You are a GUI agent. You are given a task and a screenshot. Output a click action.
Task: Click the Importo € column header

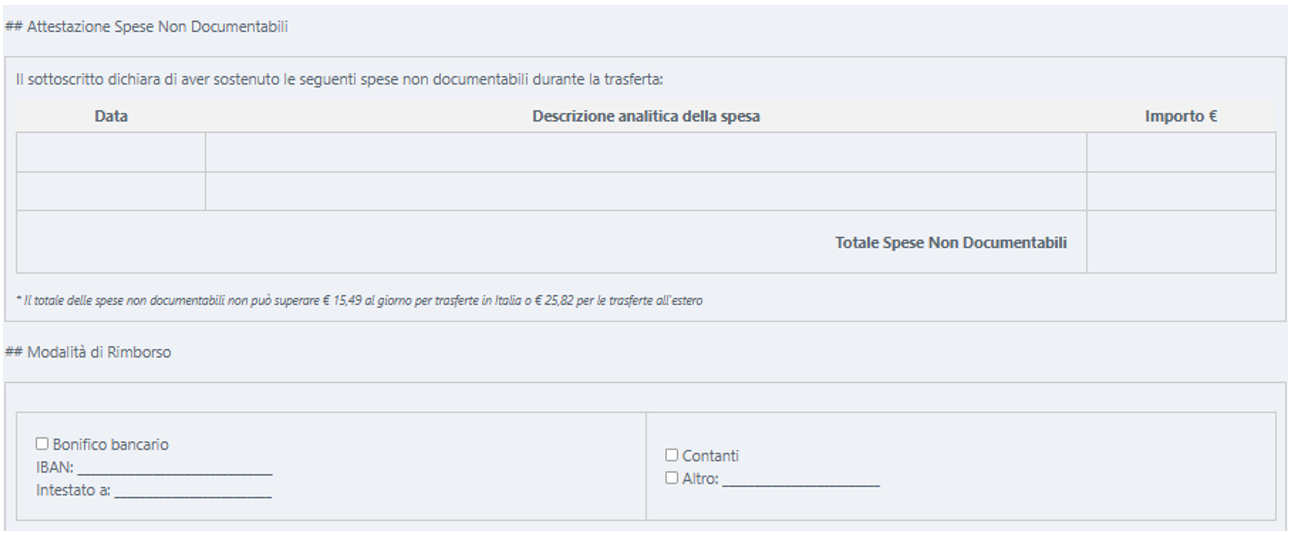tap(1181, 116)
